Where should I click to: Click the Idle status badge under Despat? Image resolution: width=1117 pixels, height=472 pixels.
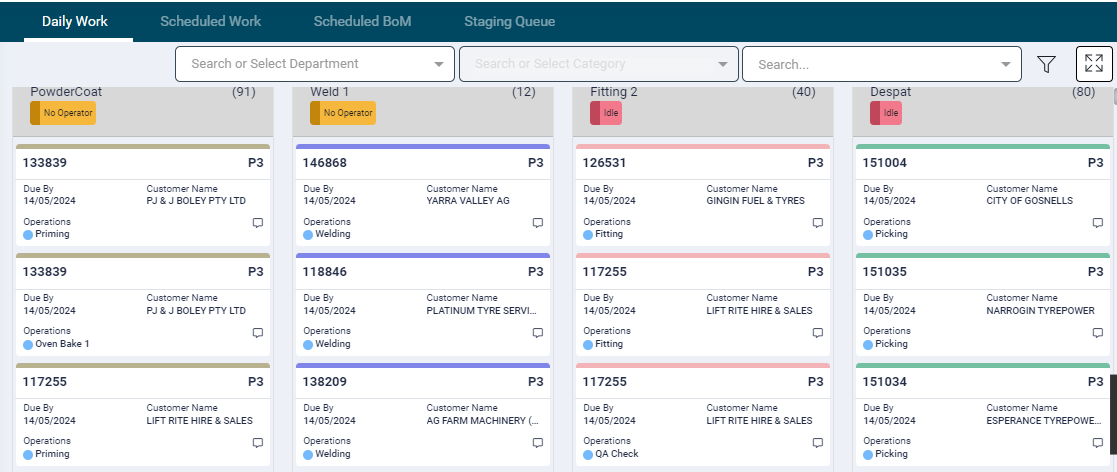click(885, 113)
